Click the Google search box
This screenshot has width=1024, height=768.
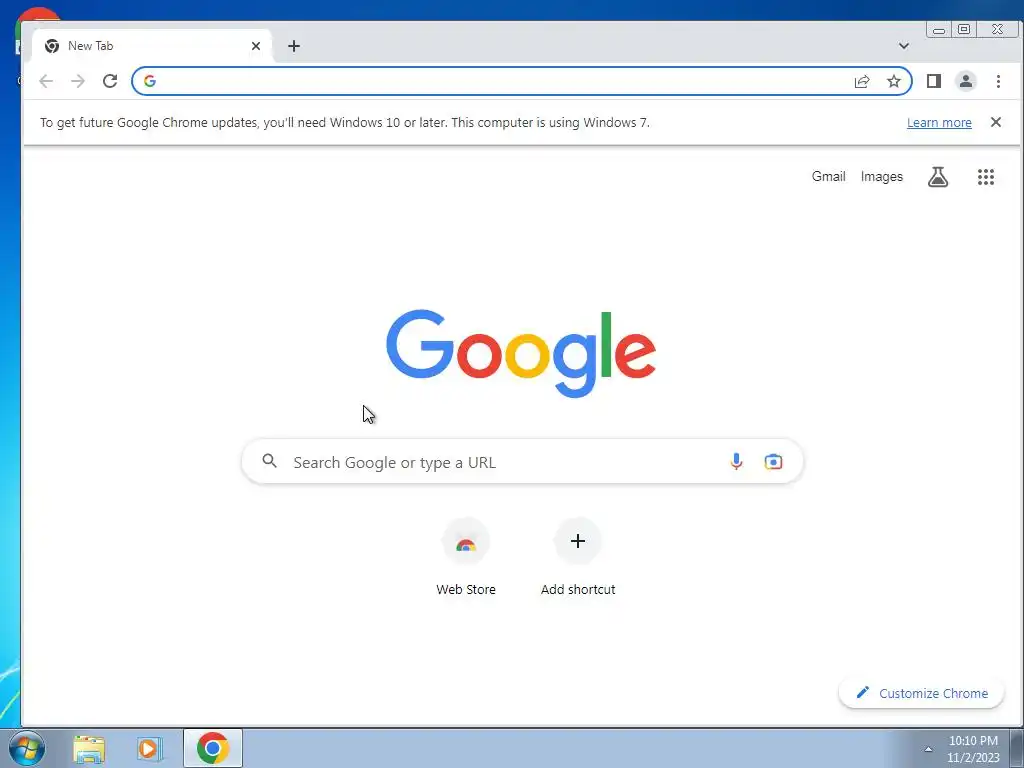[522, 462]
